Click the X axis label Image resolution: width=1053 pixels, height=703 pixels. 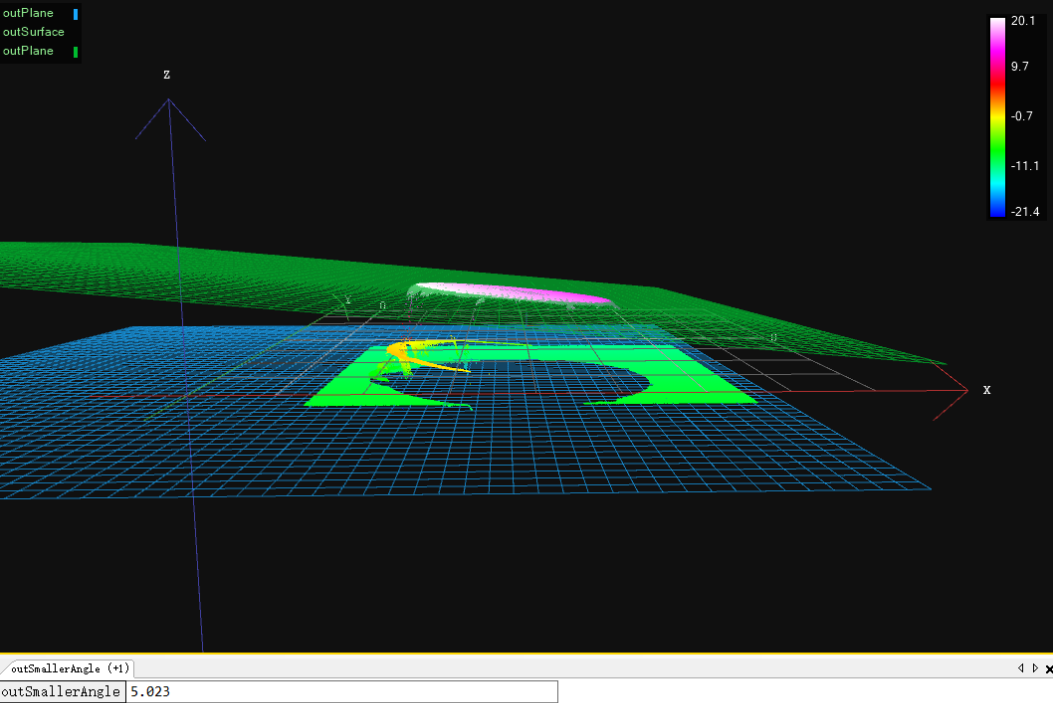[986, 390]
